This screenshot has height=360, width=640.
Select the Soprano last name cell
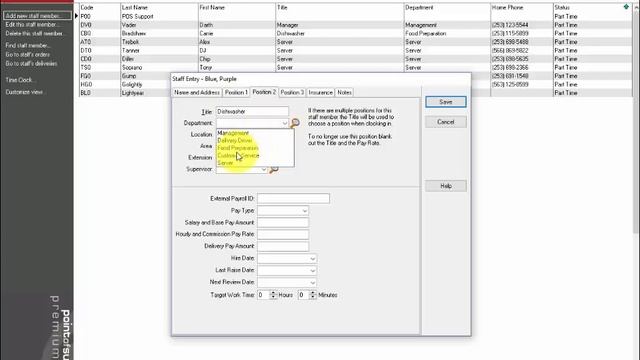[x=159, y=68]
